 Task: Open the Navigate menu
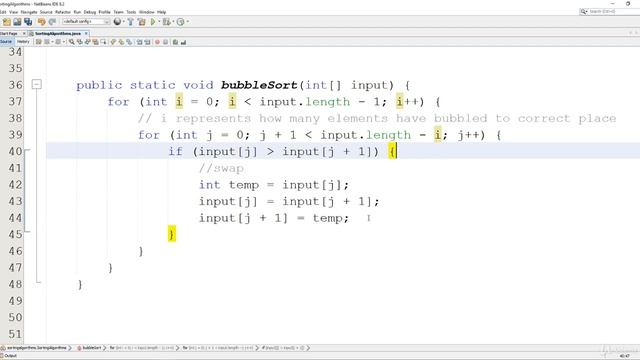click(x=29, y=12)
